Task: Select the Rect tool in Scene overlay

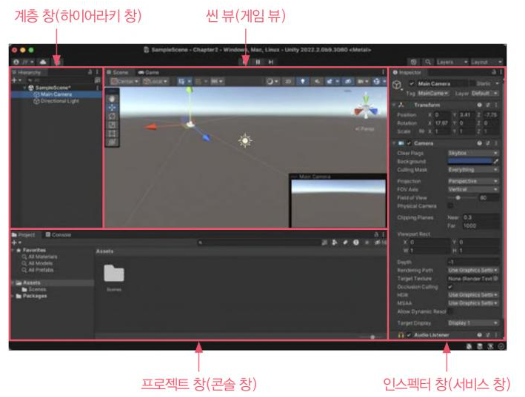Action: click(112, 134)
